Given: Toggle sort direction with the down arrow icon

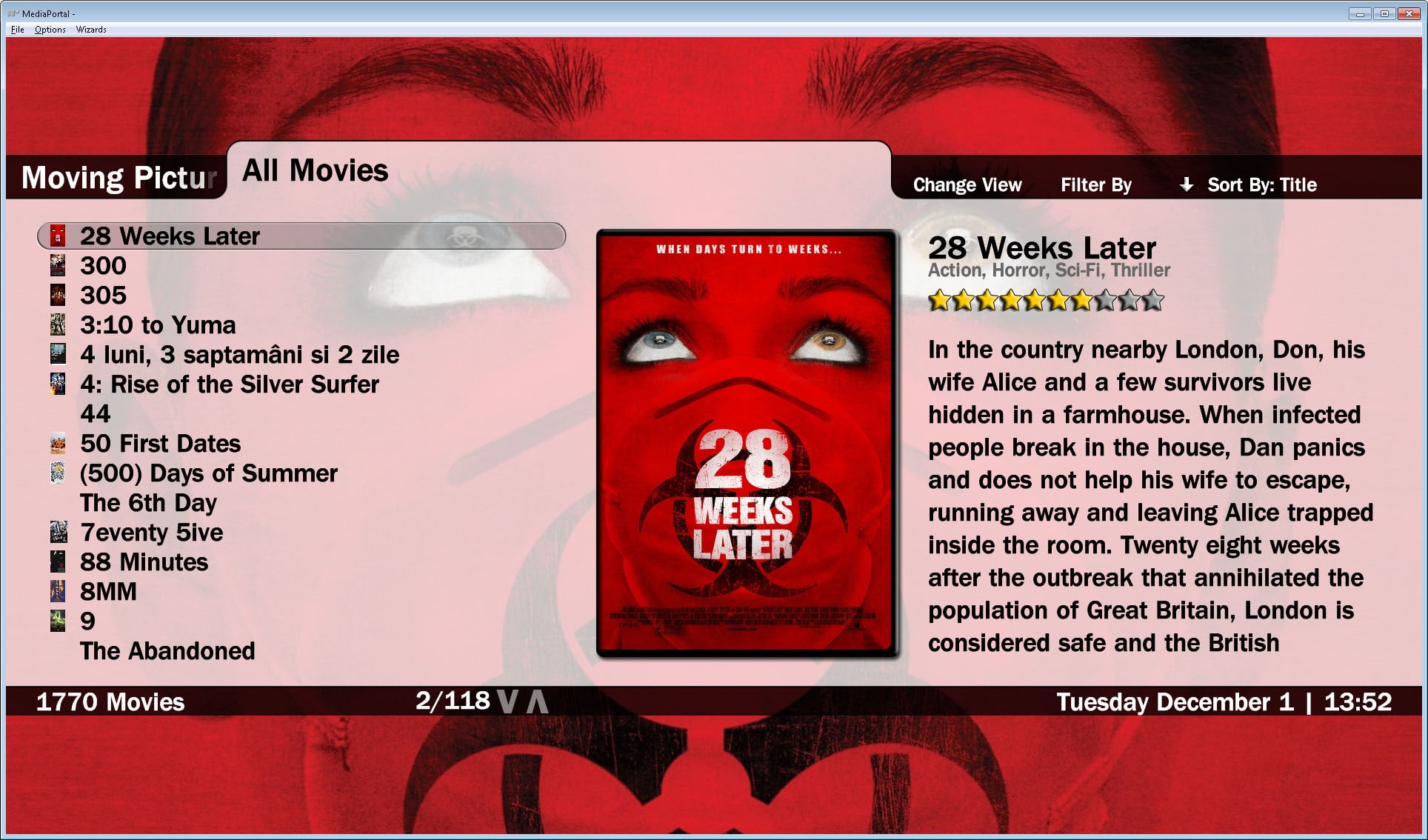Looking at the screenshot, I should 1186,184.
